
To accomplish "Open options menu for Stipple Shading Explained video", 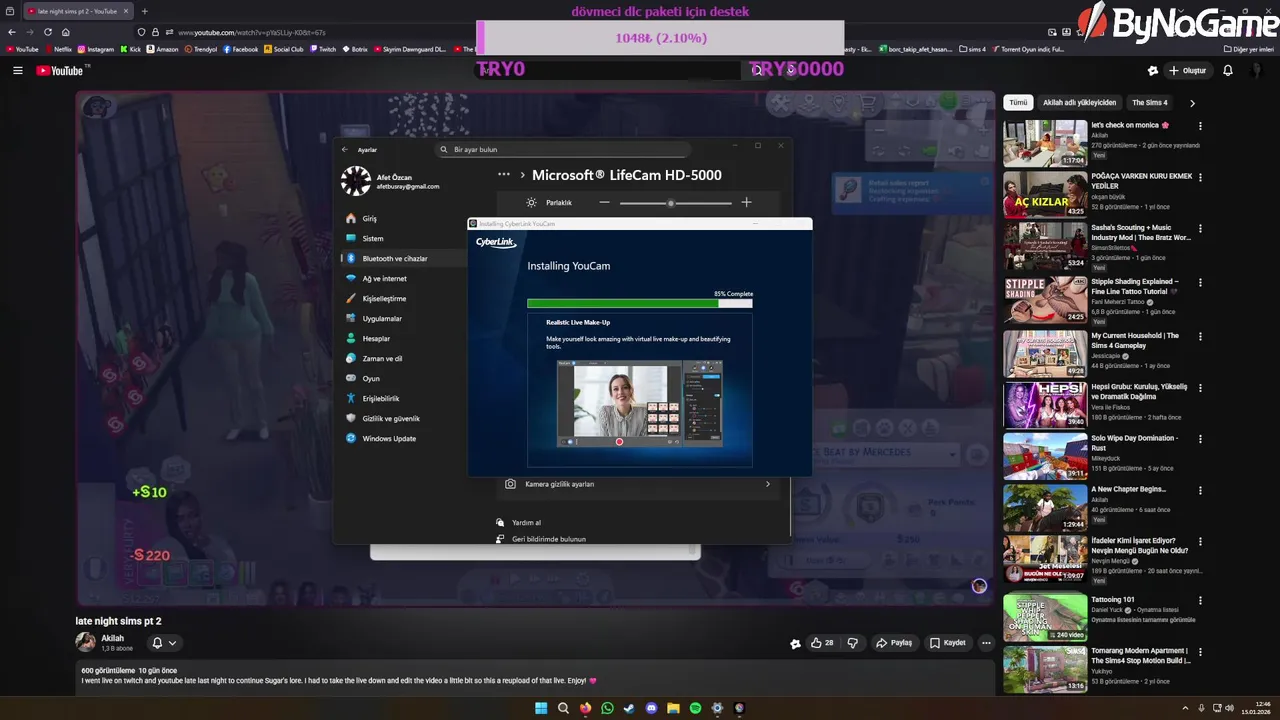I will point(1200,282).
